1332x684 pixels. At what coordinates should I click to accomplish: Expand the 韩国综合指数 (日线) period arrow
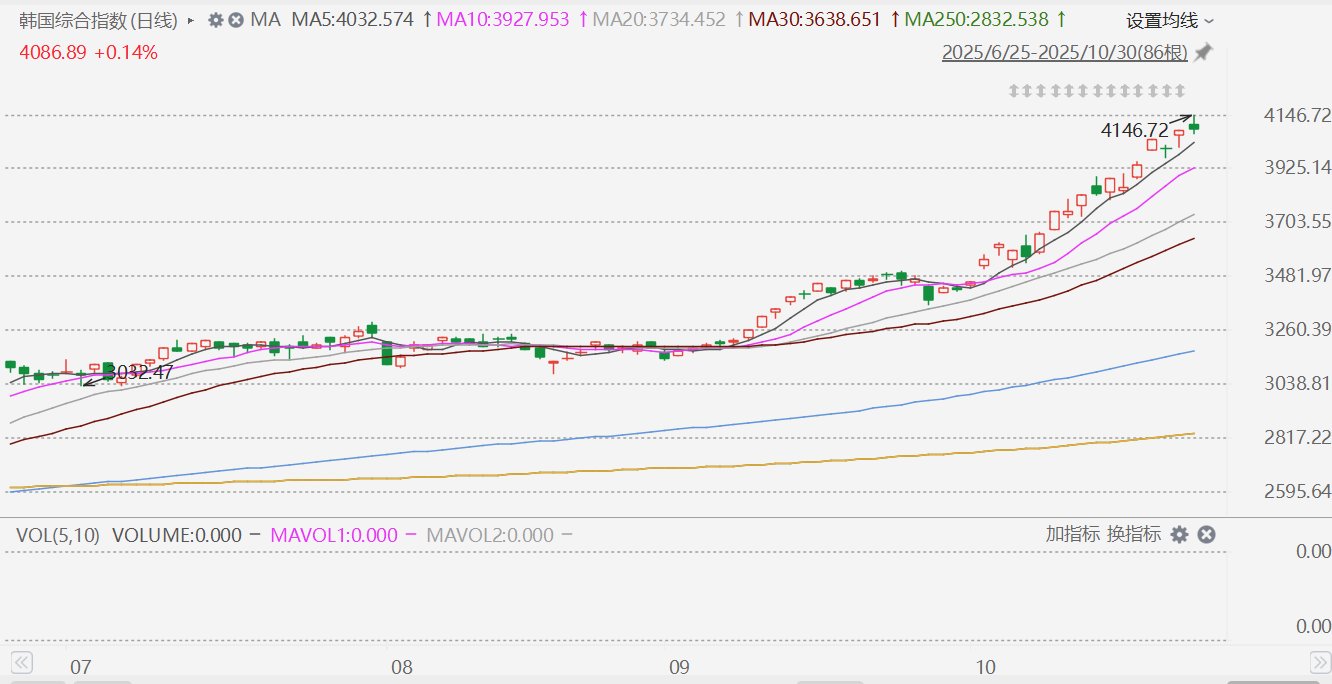tap(190, 20)
